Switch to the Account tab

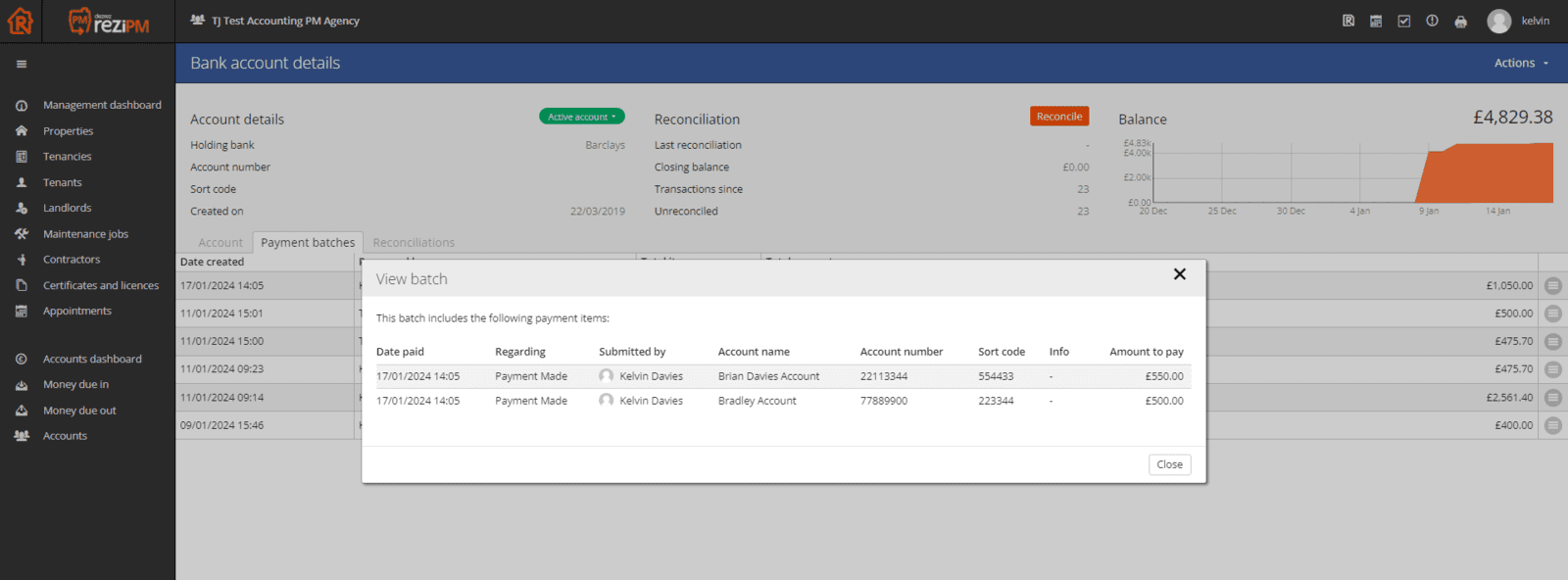[220, 243]
